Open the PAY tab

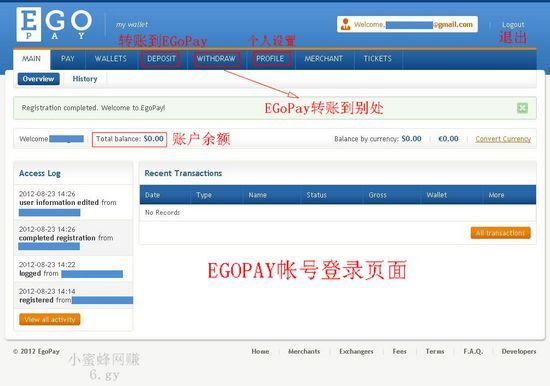68,59
